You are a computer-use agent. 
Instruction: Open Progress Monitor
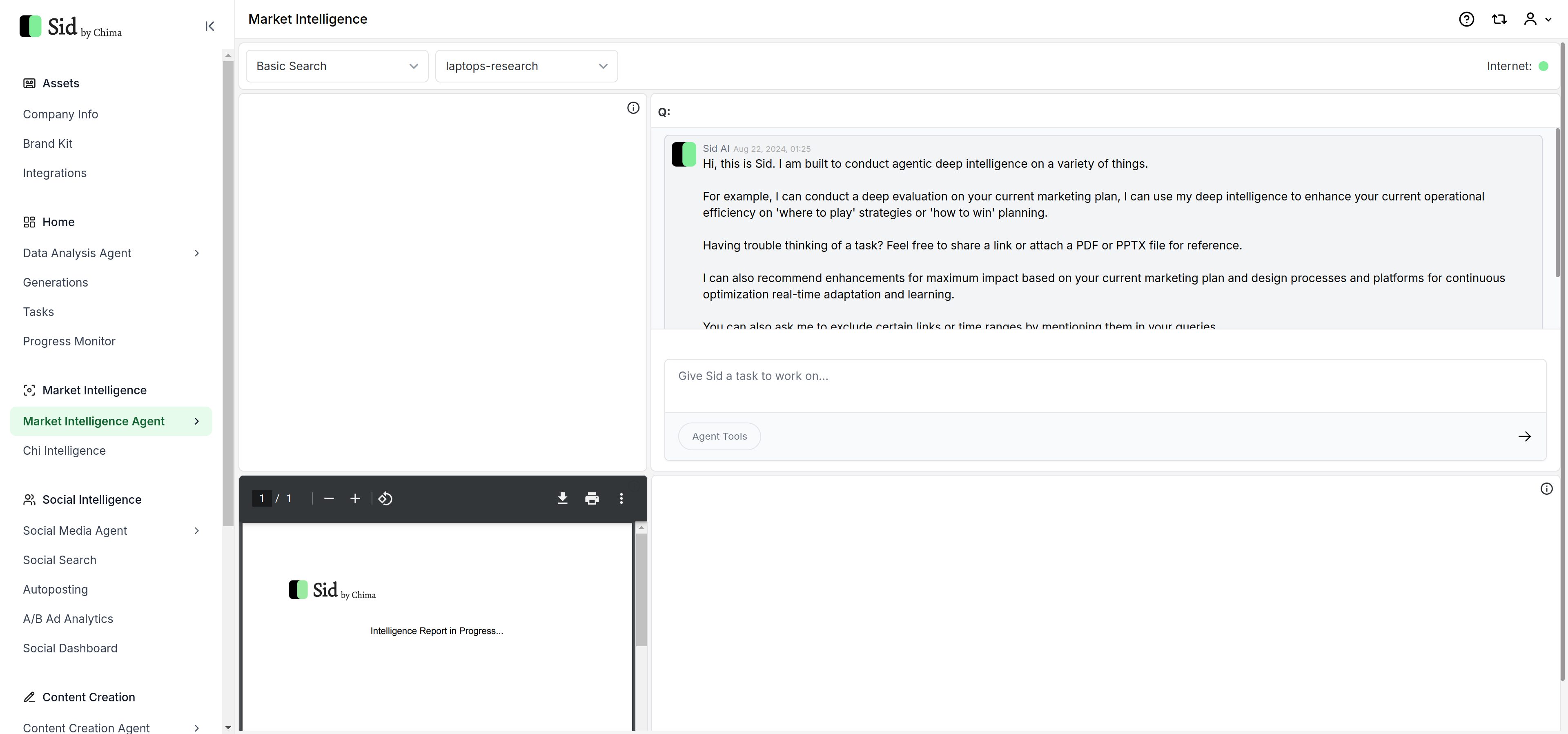[69, 341]
